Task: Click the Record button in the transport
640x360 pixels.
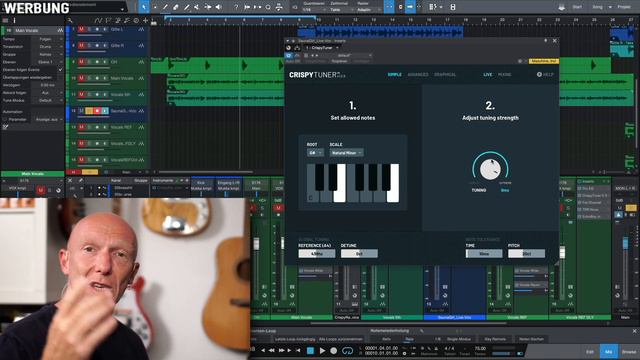Action: 333,350
